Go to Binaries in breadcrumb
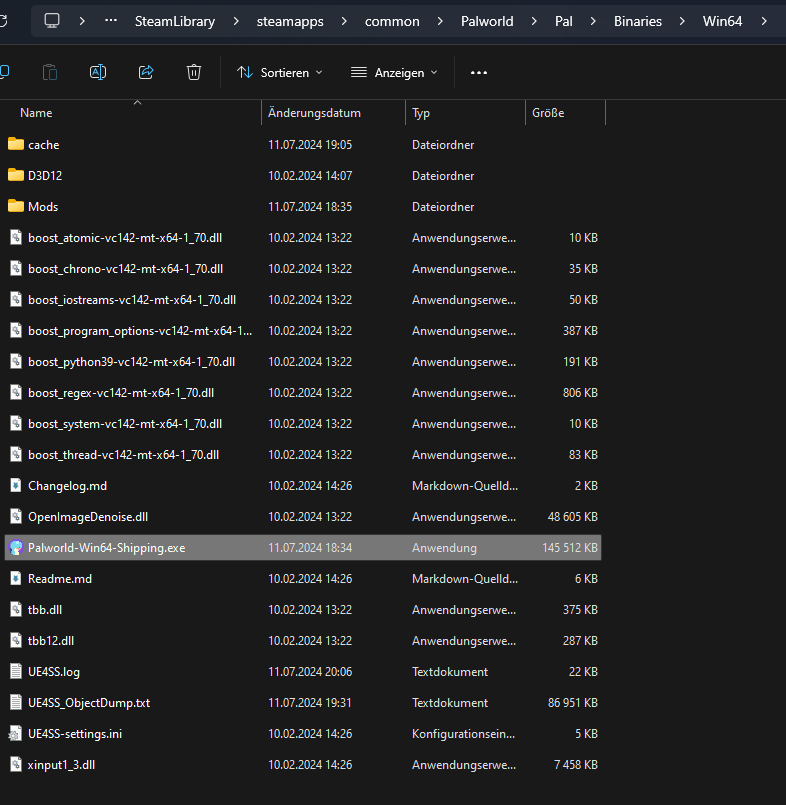This screenshot has width=786, height=805. [638, 21]
